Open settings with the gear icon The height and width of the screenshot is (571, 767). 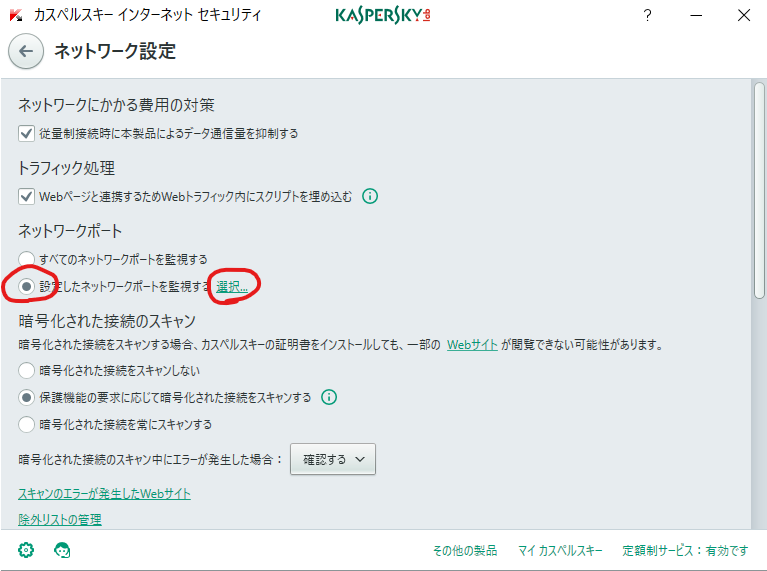[26, 550]
